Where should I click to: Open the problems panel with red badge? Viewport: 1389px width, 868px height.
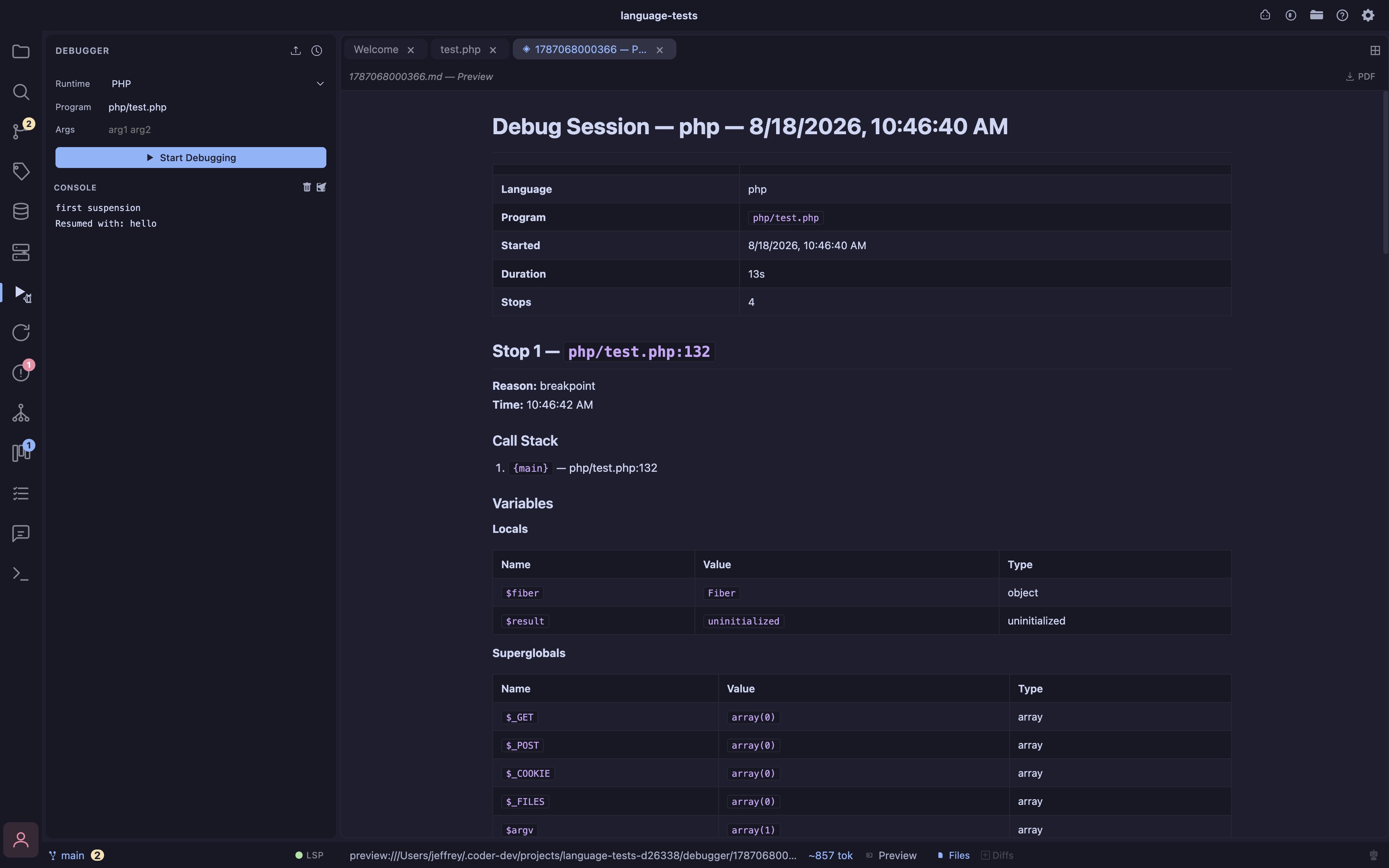click(x=20, y=373)
